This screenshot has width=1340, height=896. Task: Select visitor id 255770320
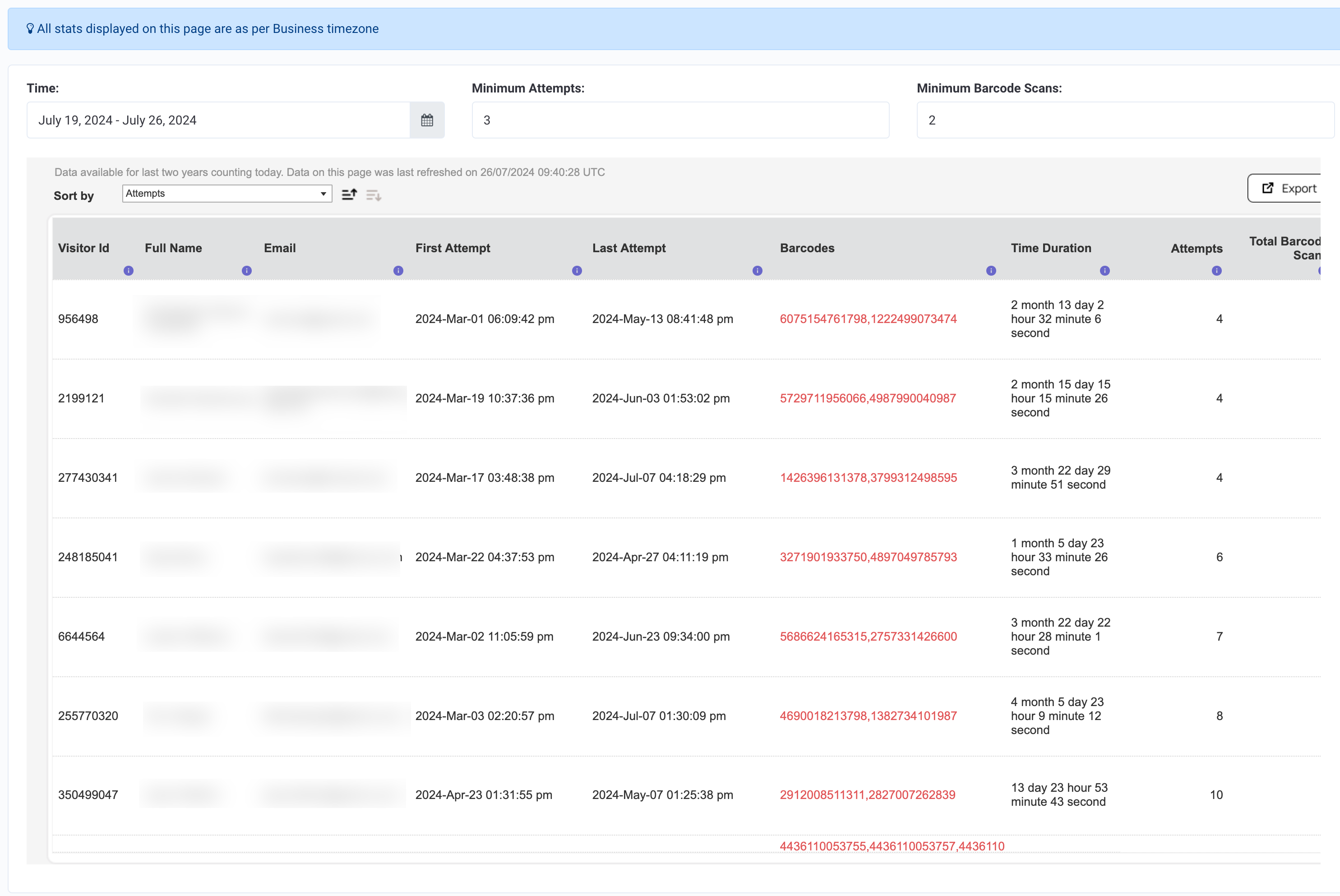tap(88, 716)
